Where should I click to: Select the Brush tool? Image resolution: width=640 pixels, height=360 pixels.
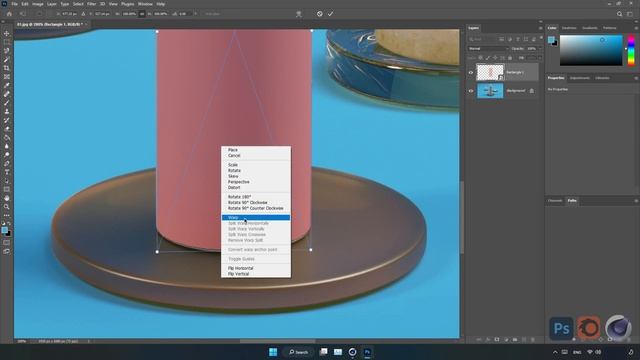[x=7, y=102]
